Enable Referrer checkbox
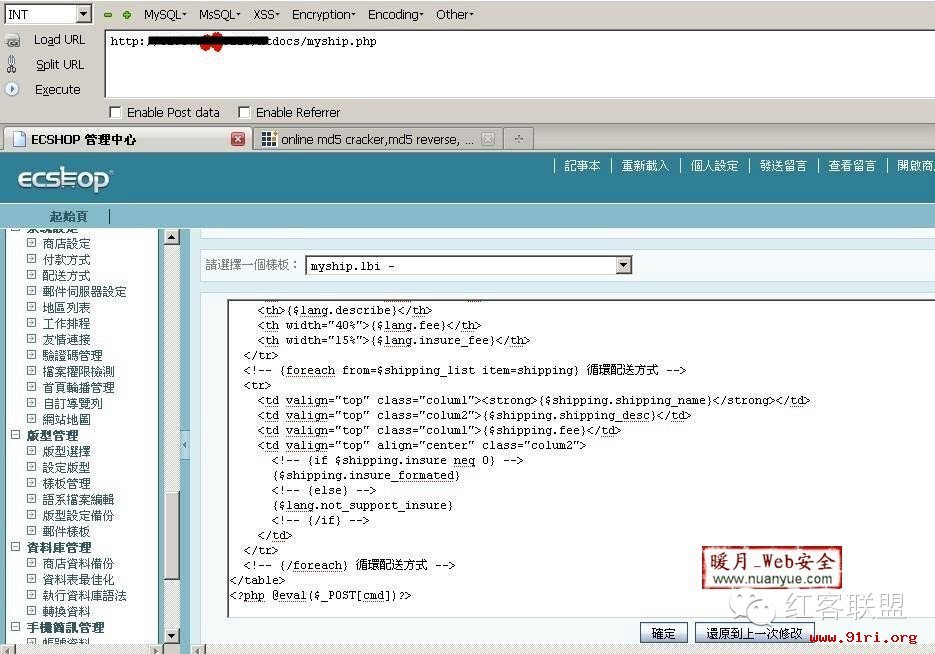Screen dimensions: 935x654 coord(244,112)
